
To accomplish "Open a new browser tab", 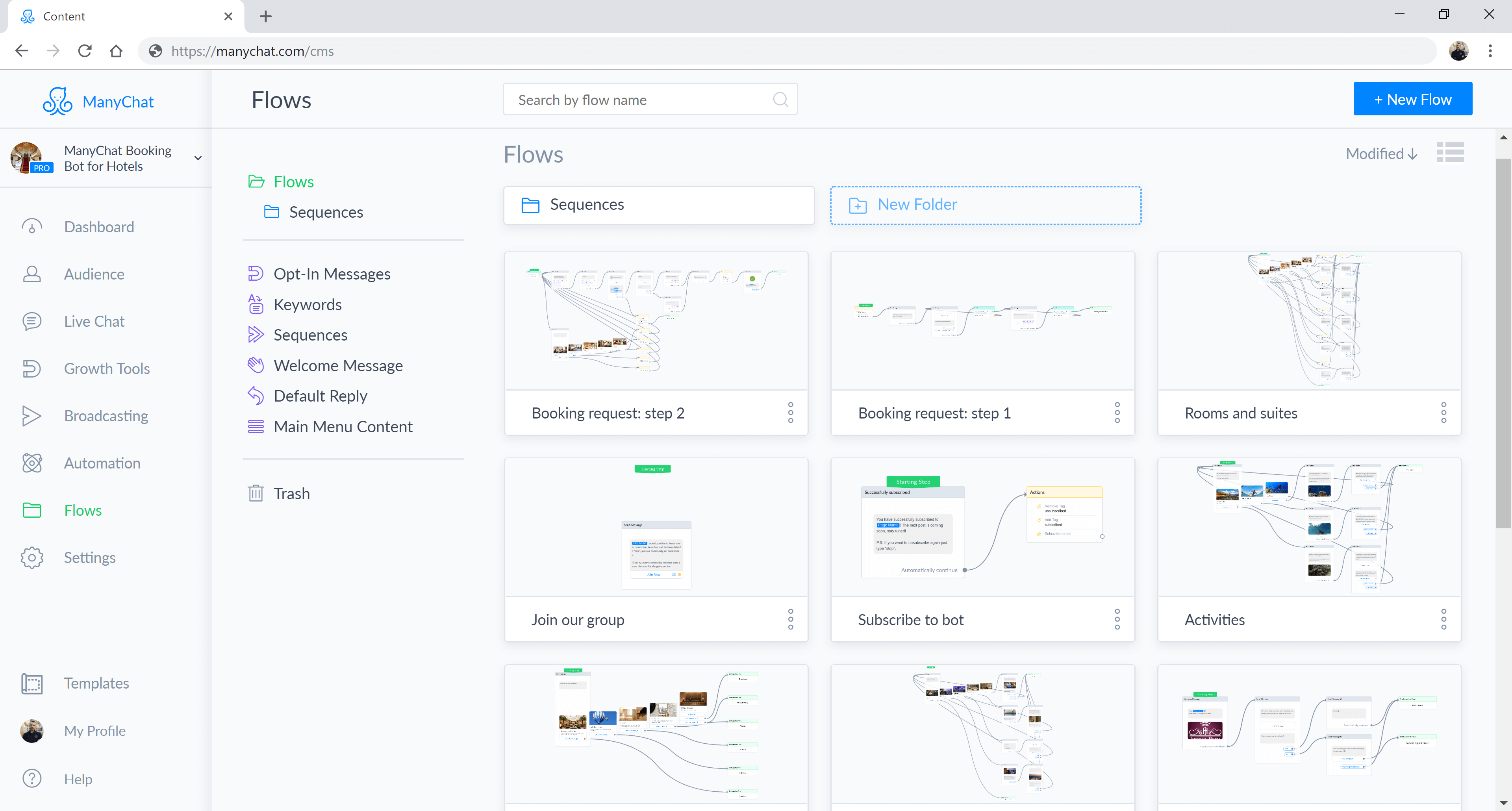I will 265,17.
